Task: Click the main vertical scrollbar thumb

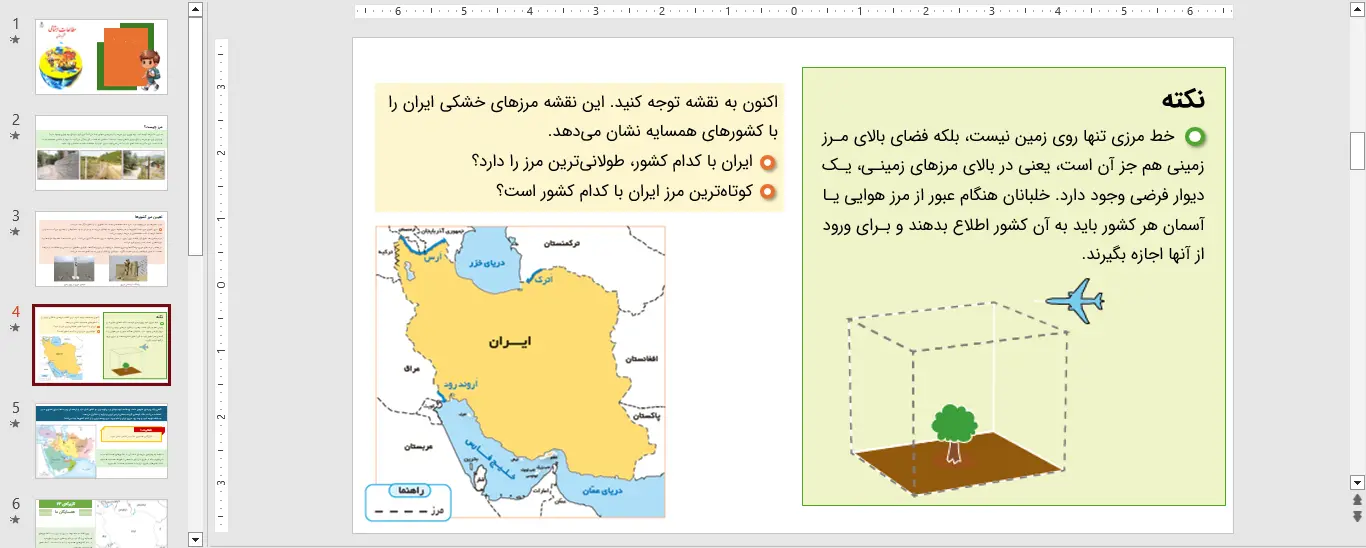Action: coord(1357,150)
